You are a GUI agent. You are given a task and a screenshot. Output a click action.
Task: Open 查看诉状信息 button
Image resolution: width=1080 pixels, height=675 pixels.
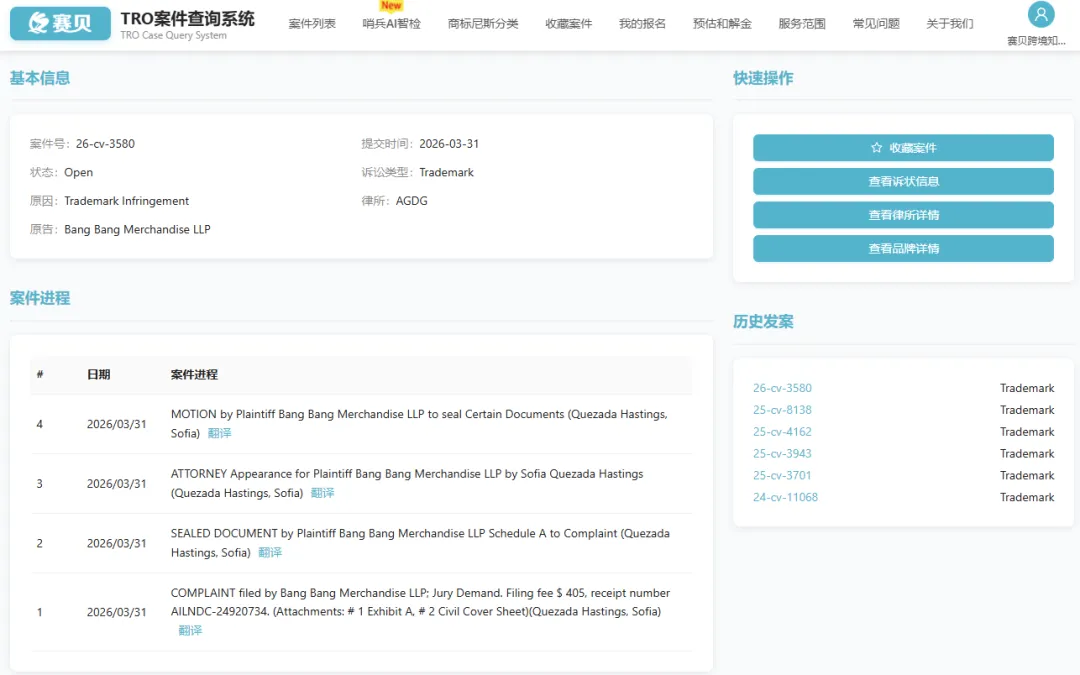[x=902, y=182]
